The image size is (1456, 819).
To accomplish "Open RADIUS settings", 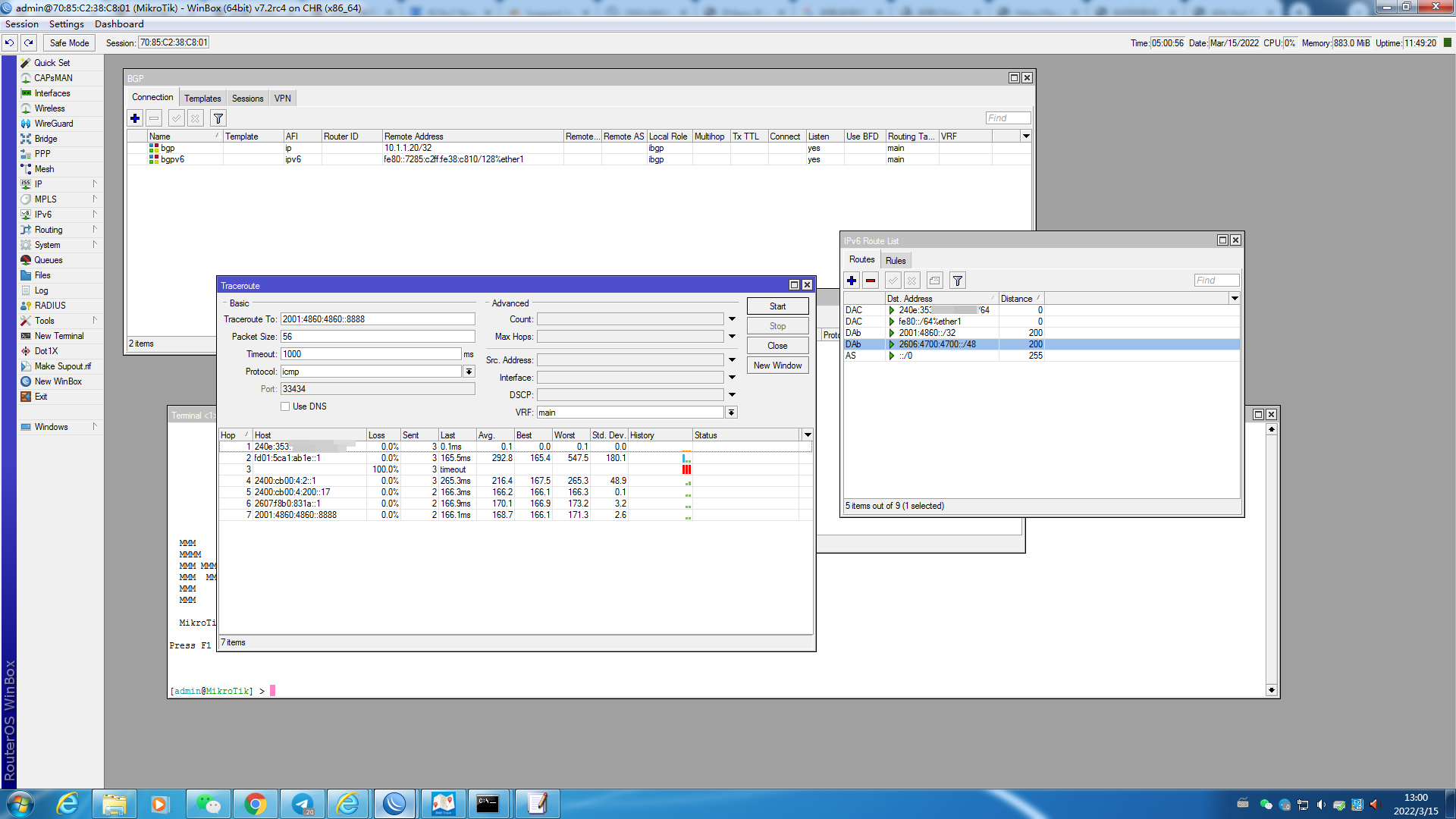I will pos(50,306).
